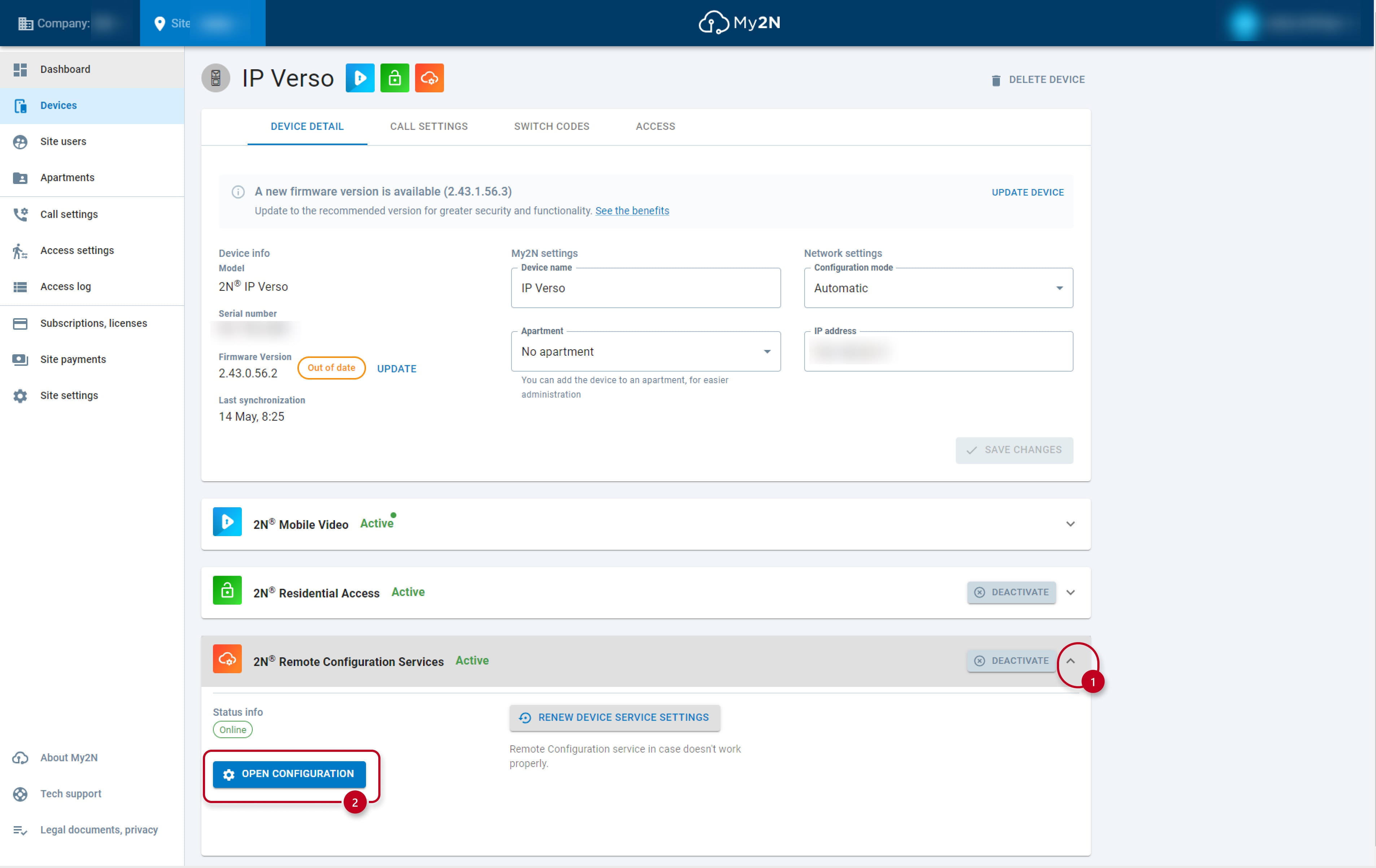Switch to the Device Detail tab
Image resolution: width=1376 pixels, height=868 pixels.
(x=308, y=127)
